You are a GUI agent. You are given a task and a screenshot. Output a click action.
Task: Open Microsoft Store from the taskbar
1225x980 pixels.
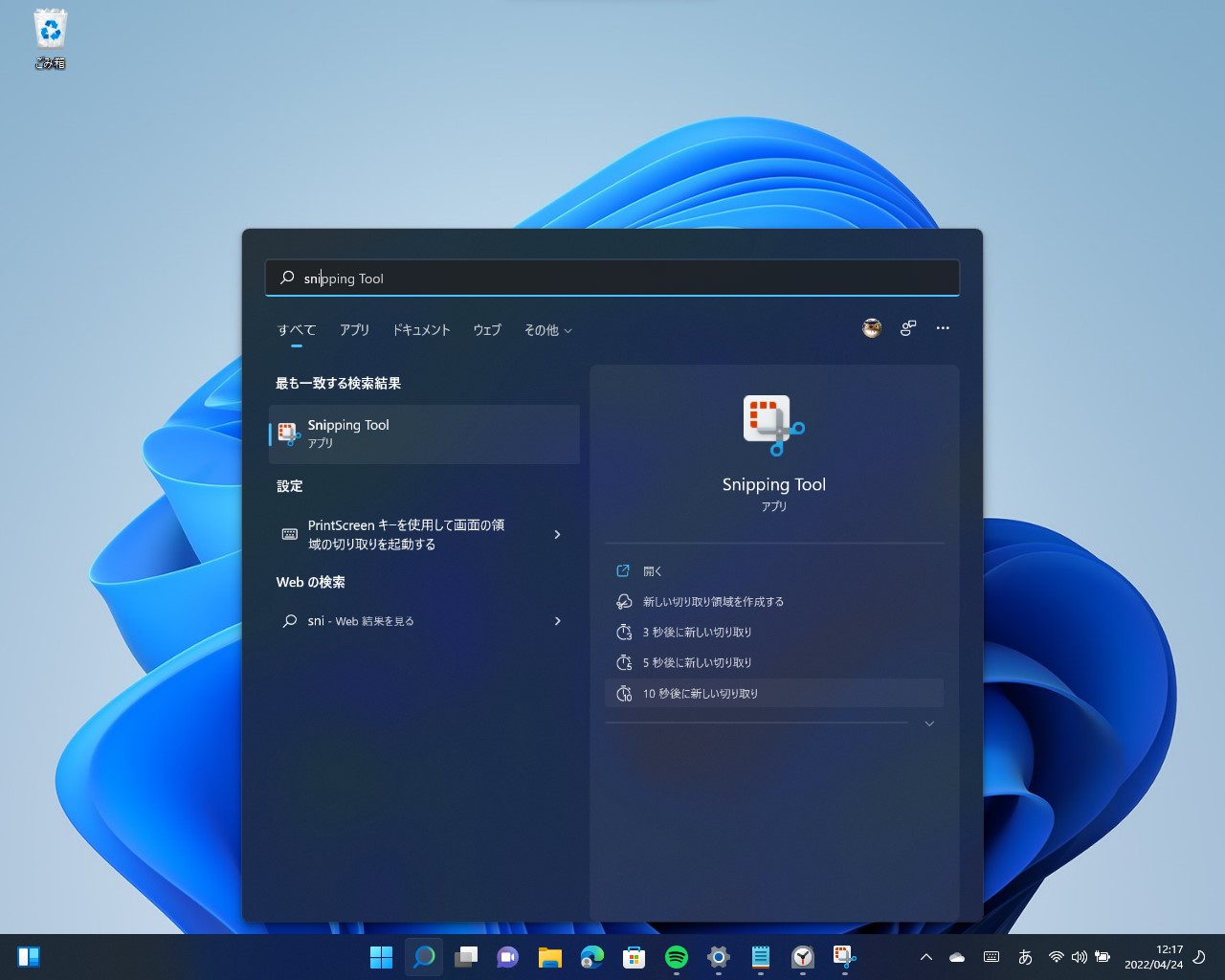634,957
